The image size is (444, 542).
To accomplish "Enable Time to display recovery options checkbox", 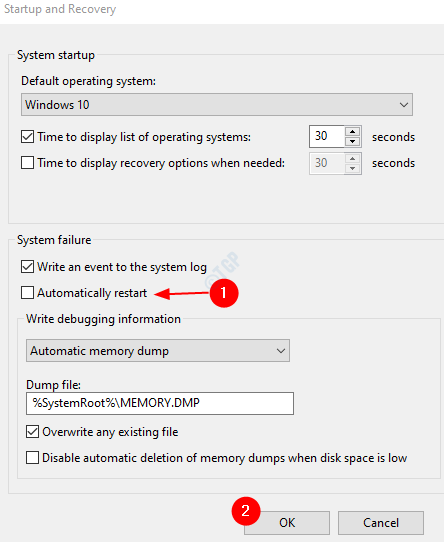I will (x=27, y=162).
